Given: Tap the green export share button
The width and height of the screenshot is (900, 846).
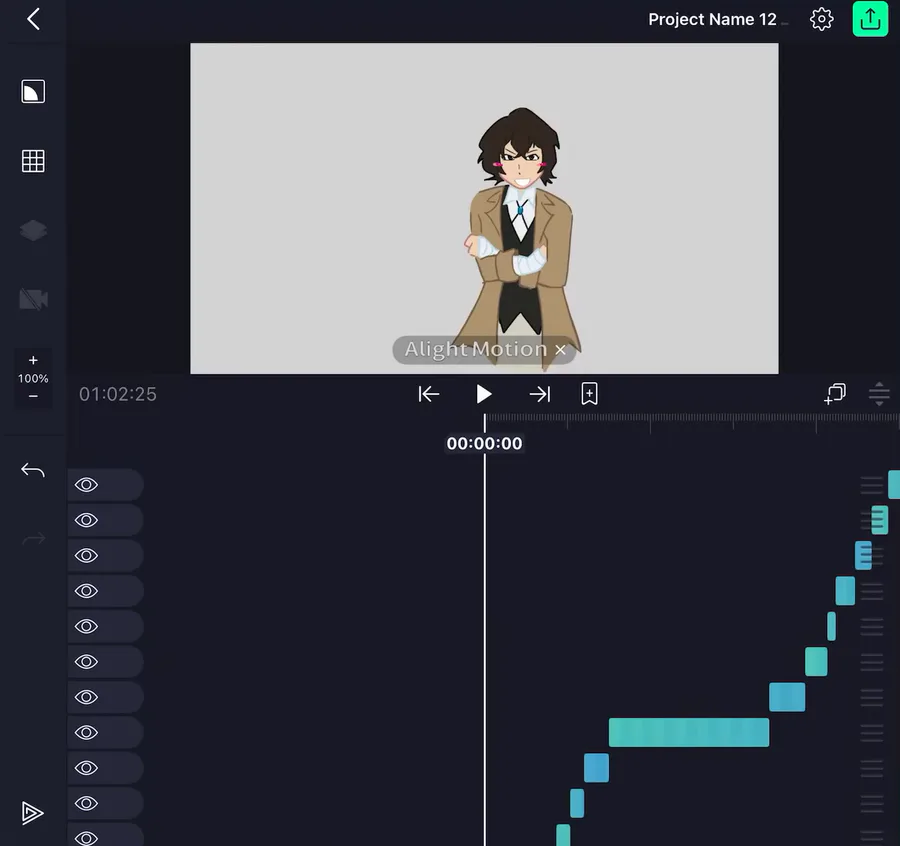Looking at the screenshot, I should coord(870,19).
